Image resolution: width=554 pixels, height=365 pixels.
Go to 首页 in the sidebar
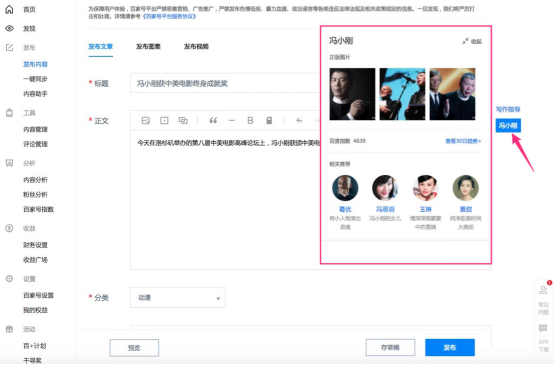(x=29, y=10)
